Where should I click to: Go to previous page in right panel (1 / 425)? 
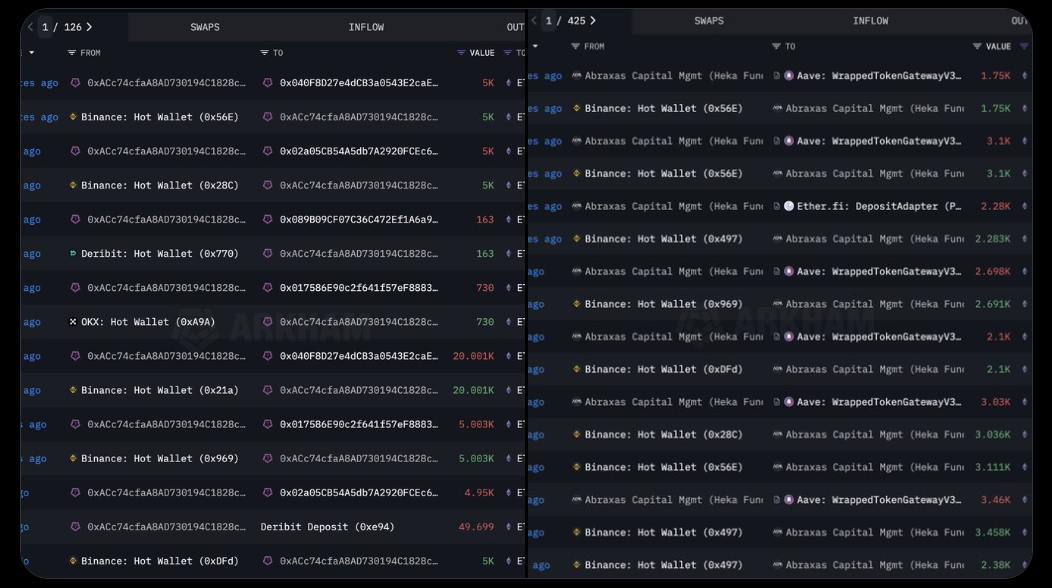[x=534, y=21]
